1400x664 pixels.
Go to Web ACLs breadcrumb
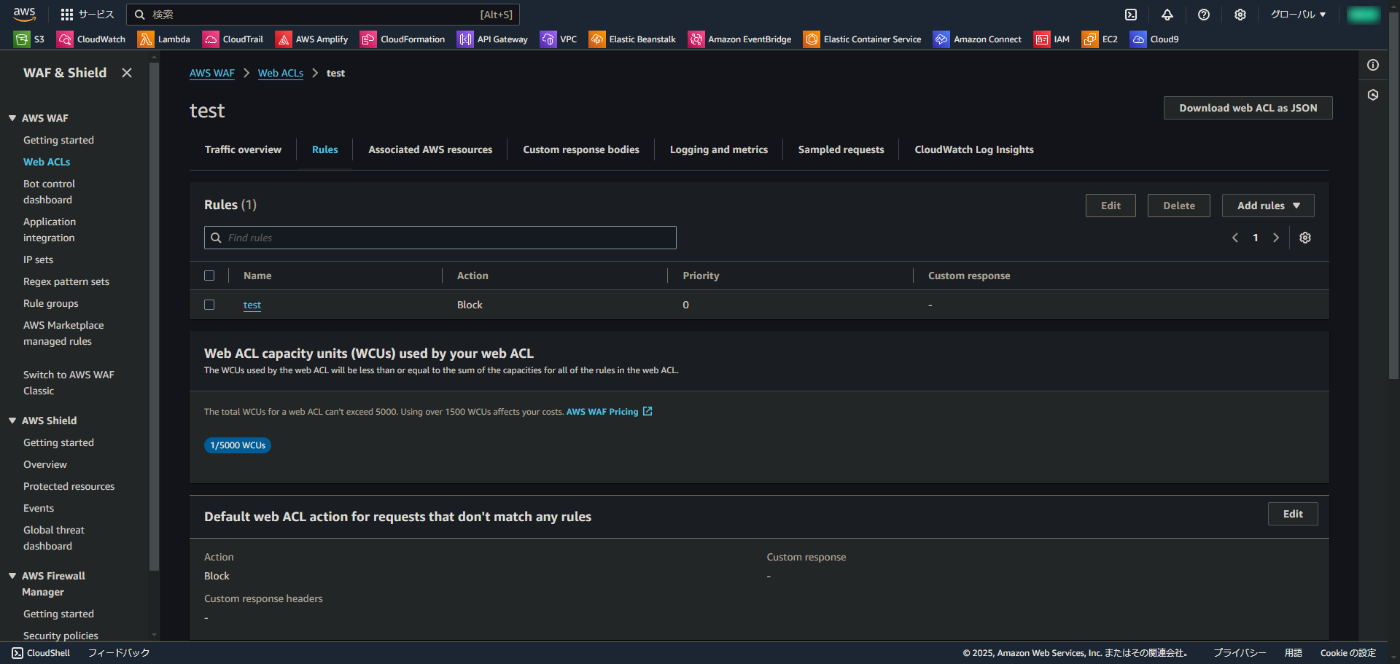(x=281, y=73)
